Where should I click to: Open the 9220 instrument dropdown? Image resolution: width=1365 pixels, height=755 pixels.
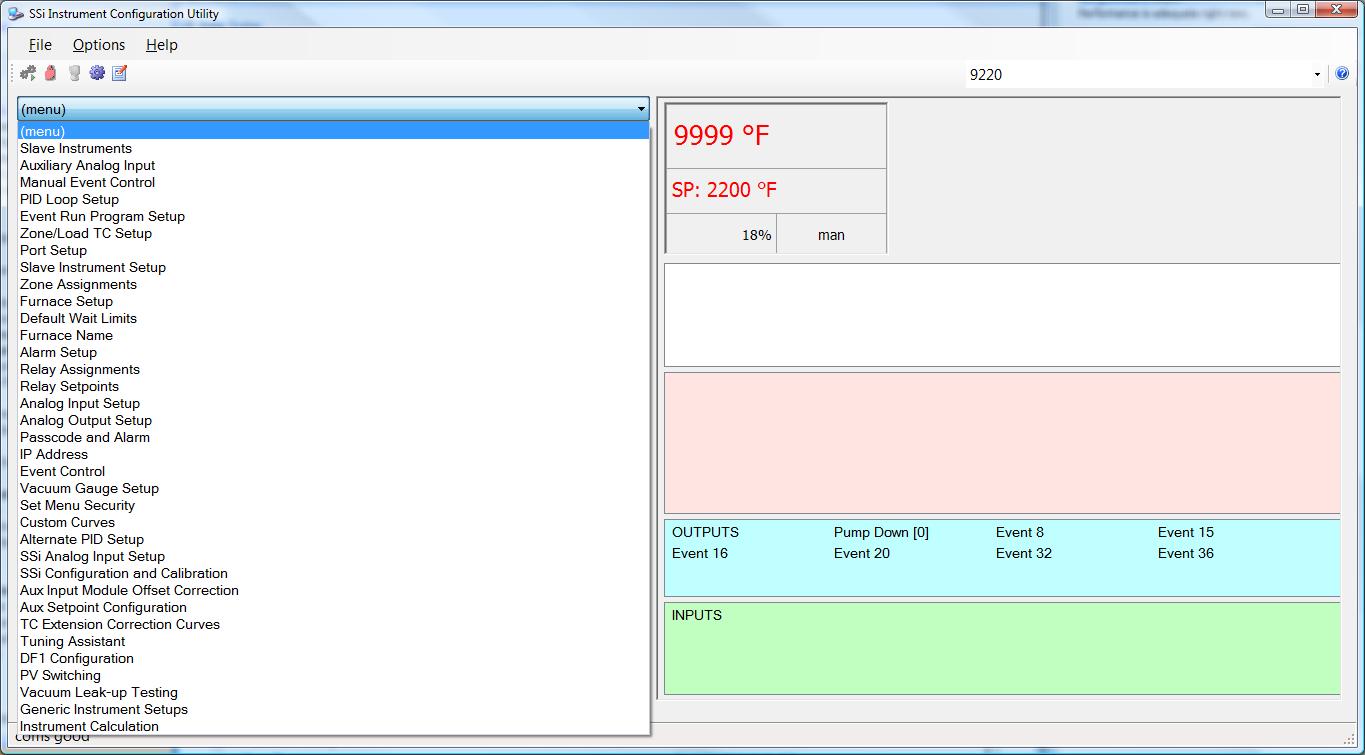click(1316, 74)
